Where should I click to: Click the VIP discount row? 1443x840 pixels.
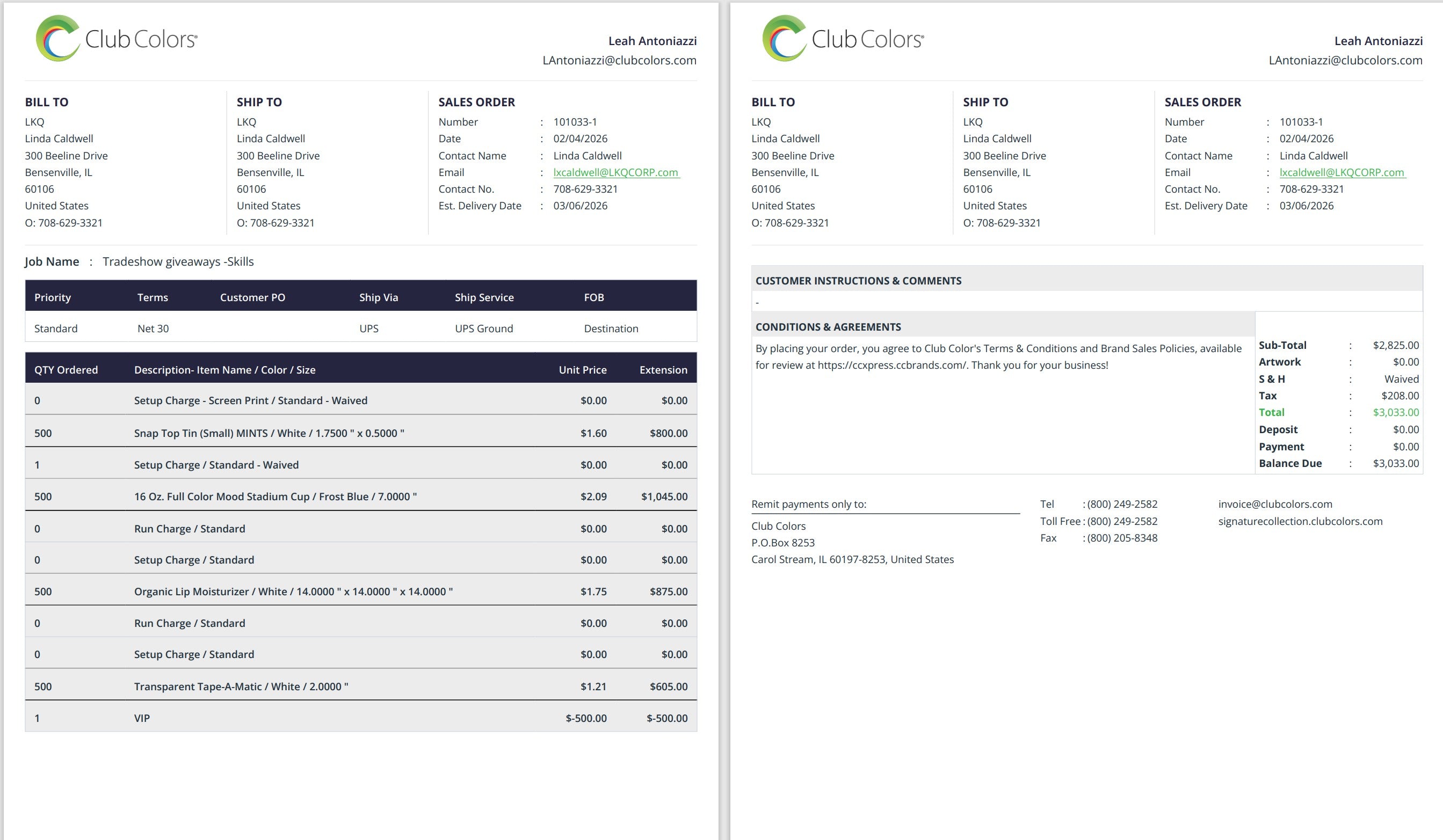click(x=141, y=718)
